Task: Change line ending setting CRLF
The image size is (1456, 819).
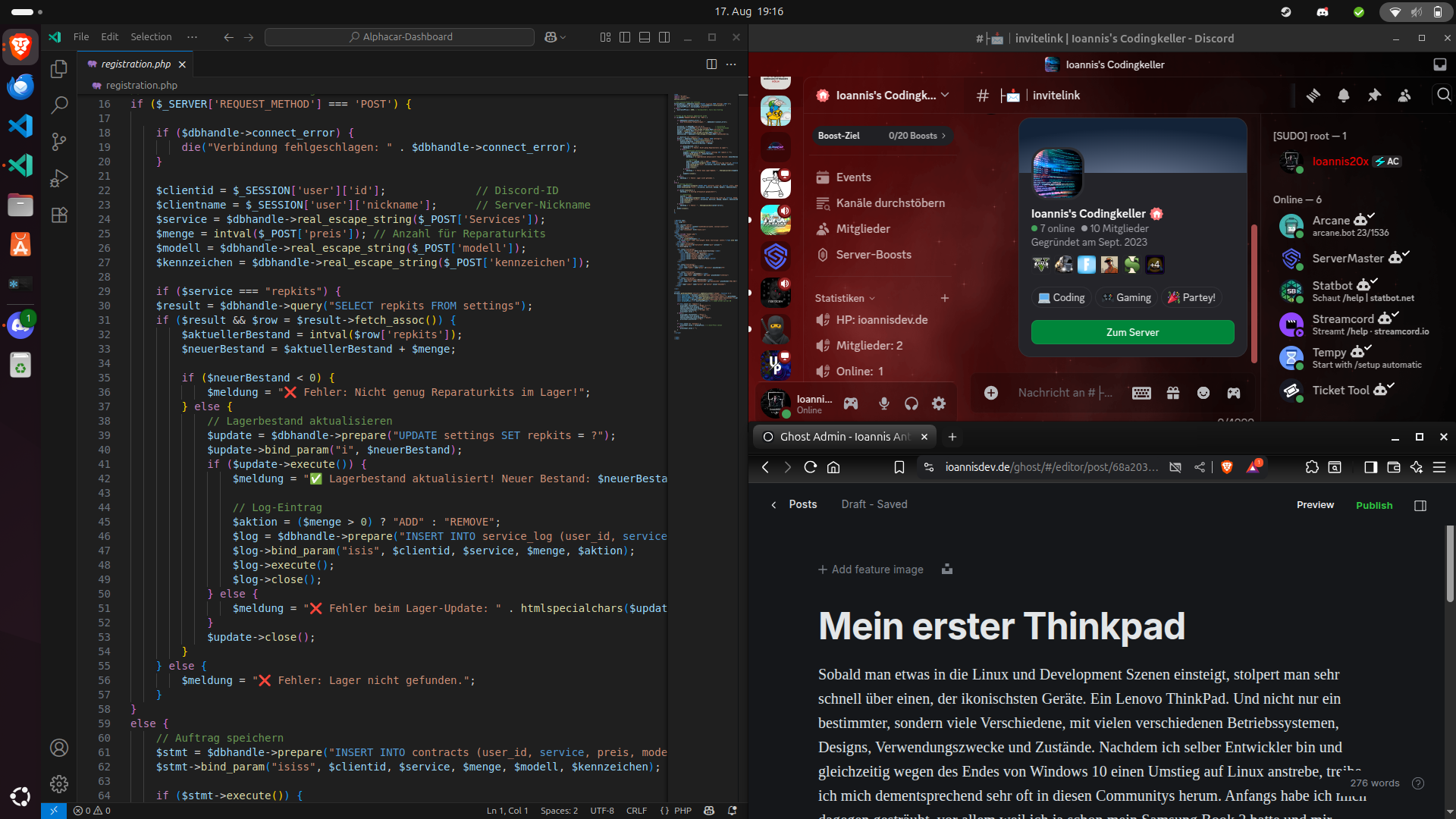Action: click(x=636, y=811)
